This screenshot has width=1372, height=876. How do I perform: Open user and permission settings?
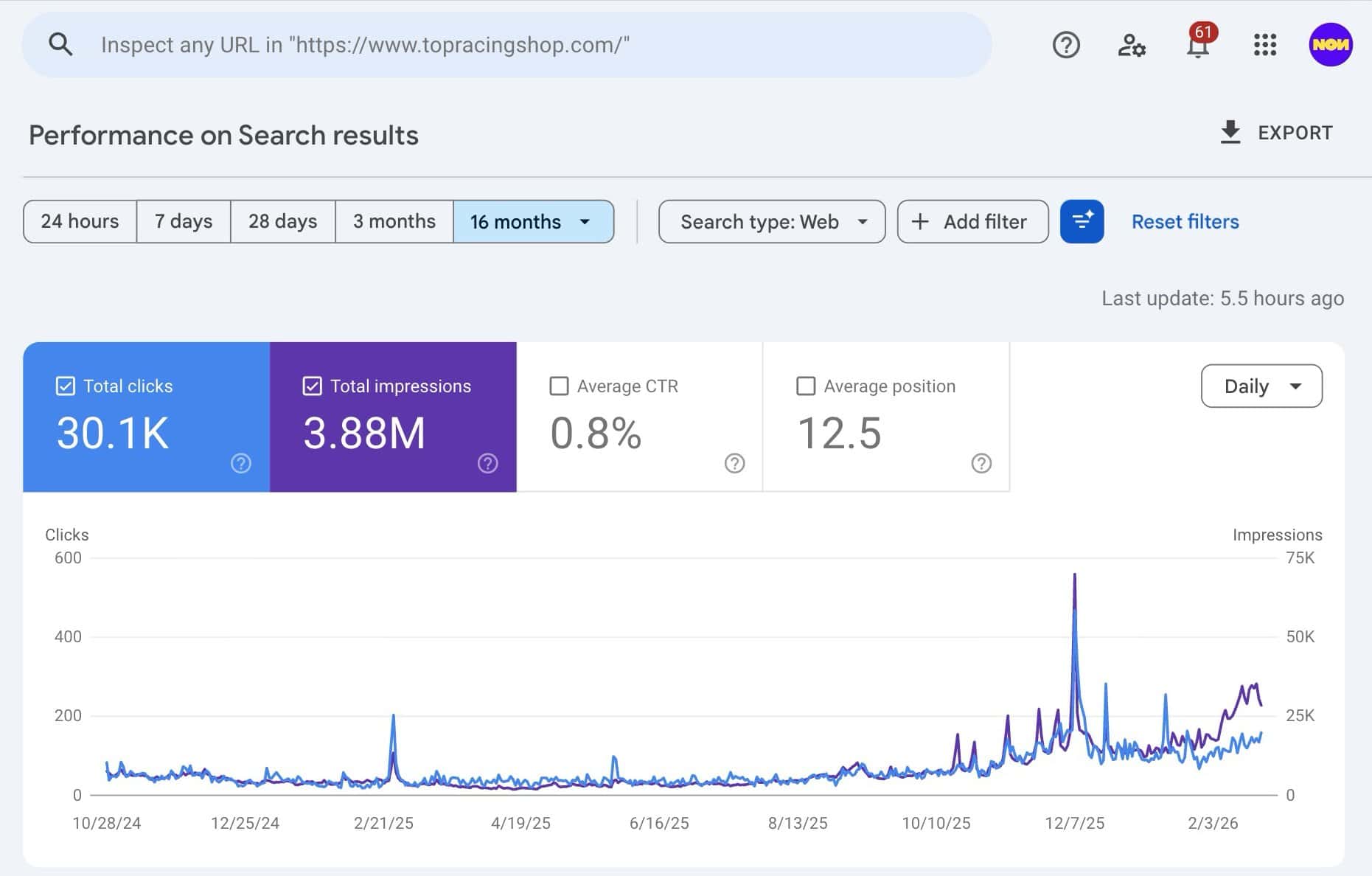click(1132, 44)
